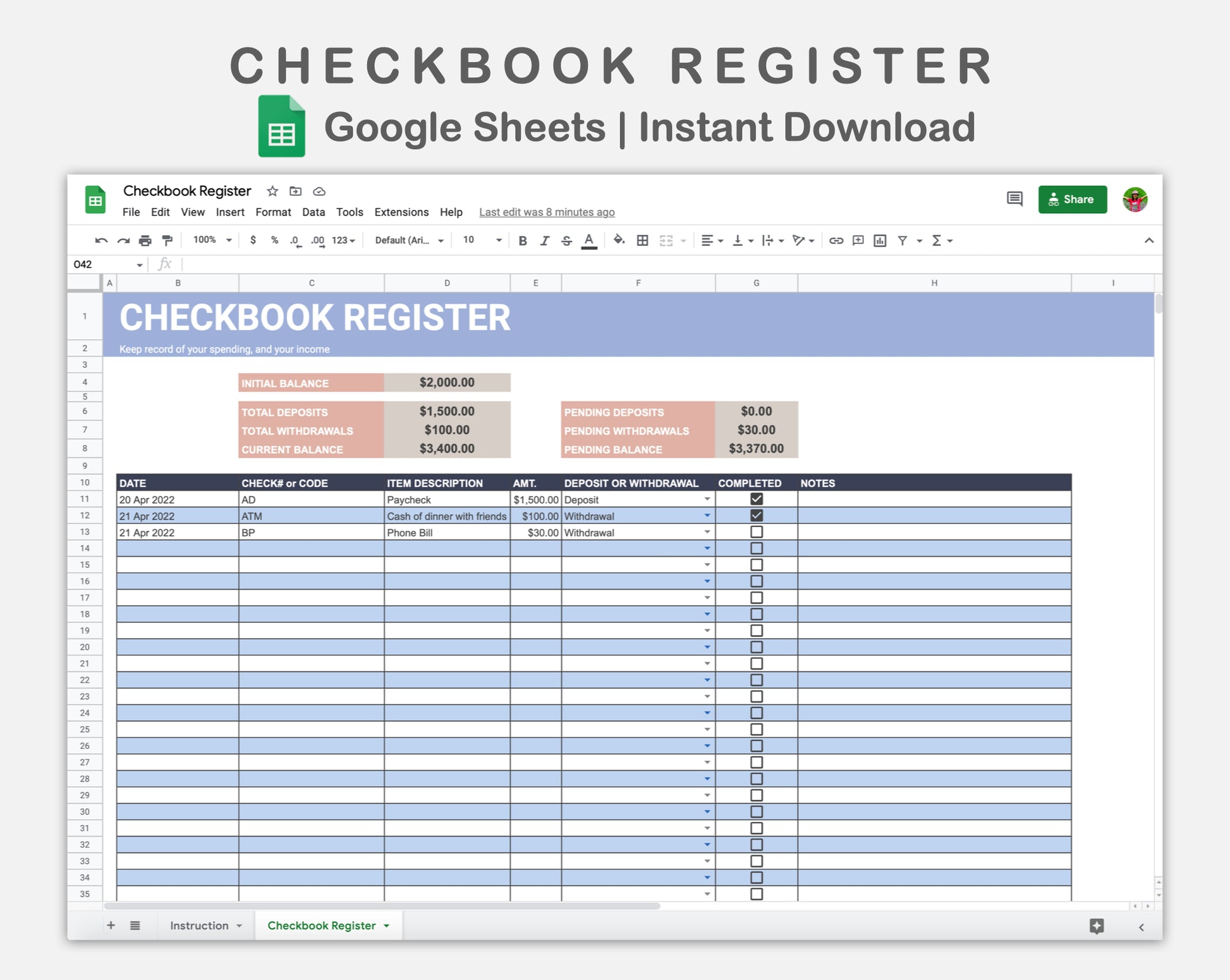The image size is (1230, 980).
Task: Uncheck Completed box for Paycheck row
Action: 757,499
